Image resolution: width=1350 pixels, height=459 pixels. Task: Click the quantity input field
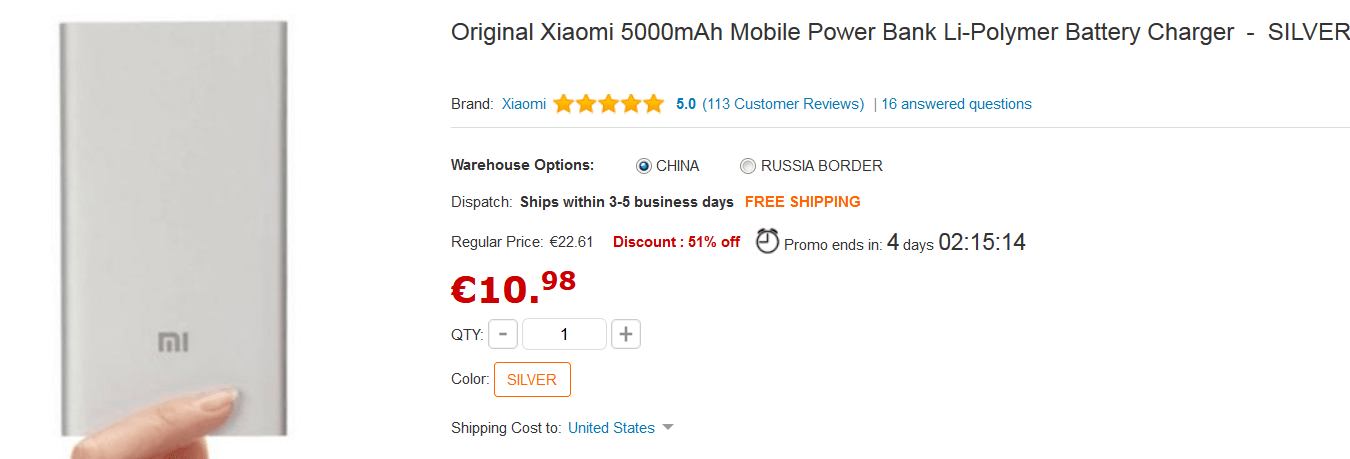pyautogui.click(x=564, y=334)
